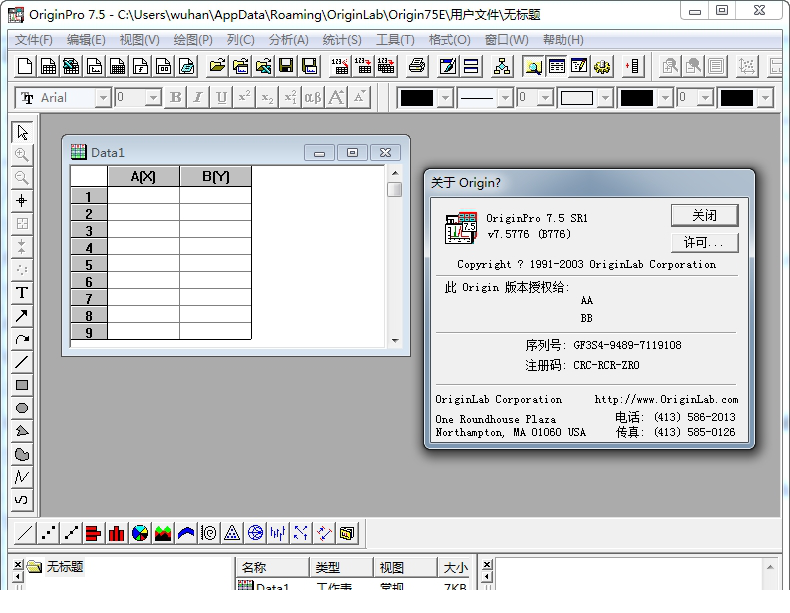Select the Polygon drawing tool

22,431
